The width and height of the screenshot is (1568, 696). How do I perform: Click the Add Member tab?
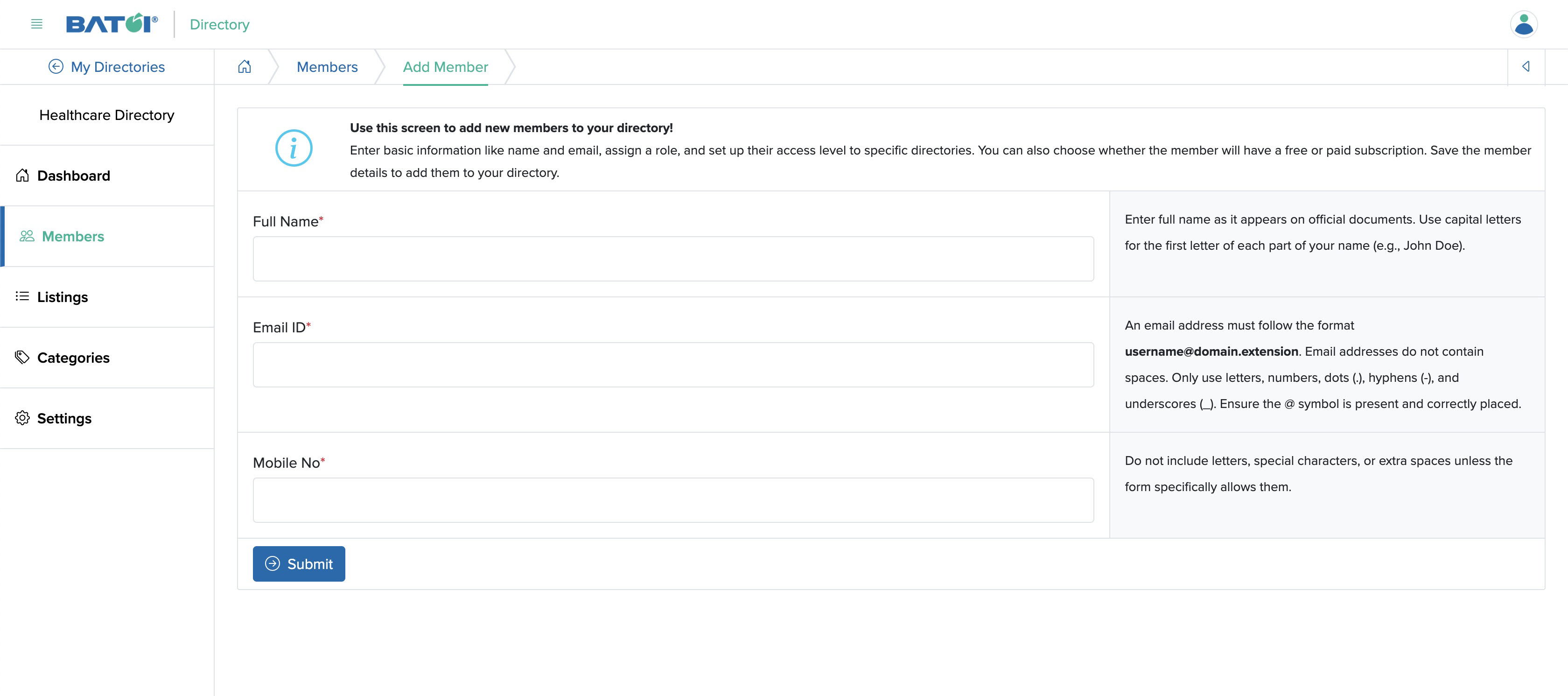click(x=445, y=67)
